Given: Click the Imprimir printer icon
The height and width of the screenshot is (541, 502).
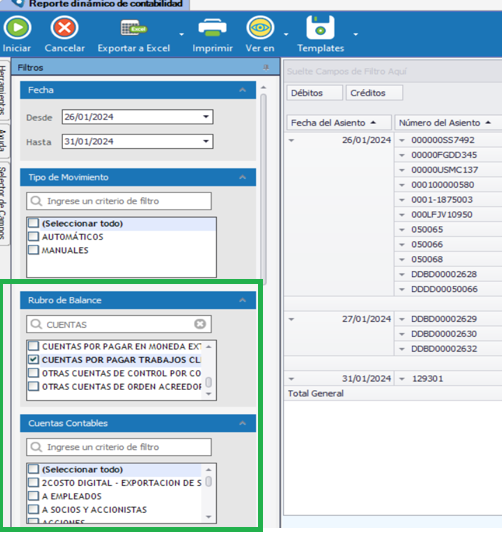Looking at the screenshot, I should pos(212,28).
